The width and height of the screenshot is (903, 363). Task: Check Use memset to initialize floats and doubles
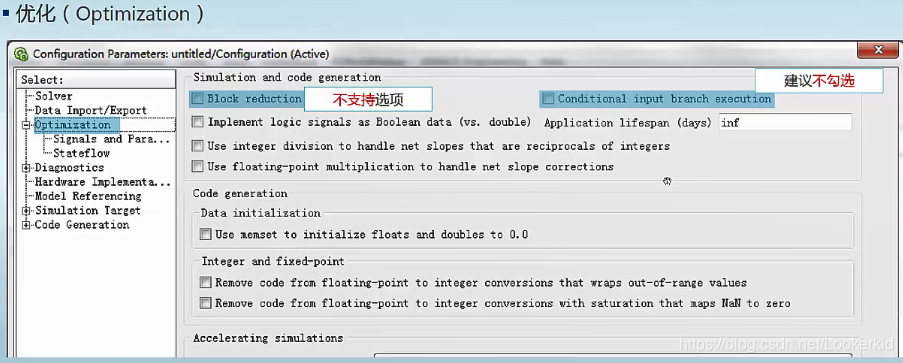click(x=206, y=235)
